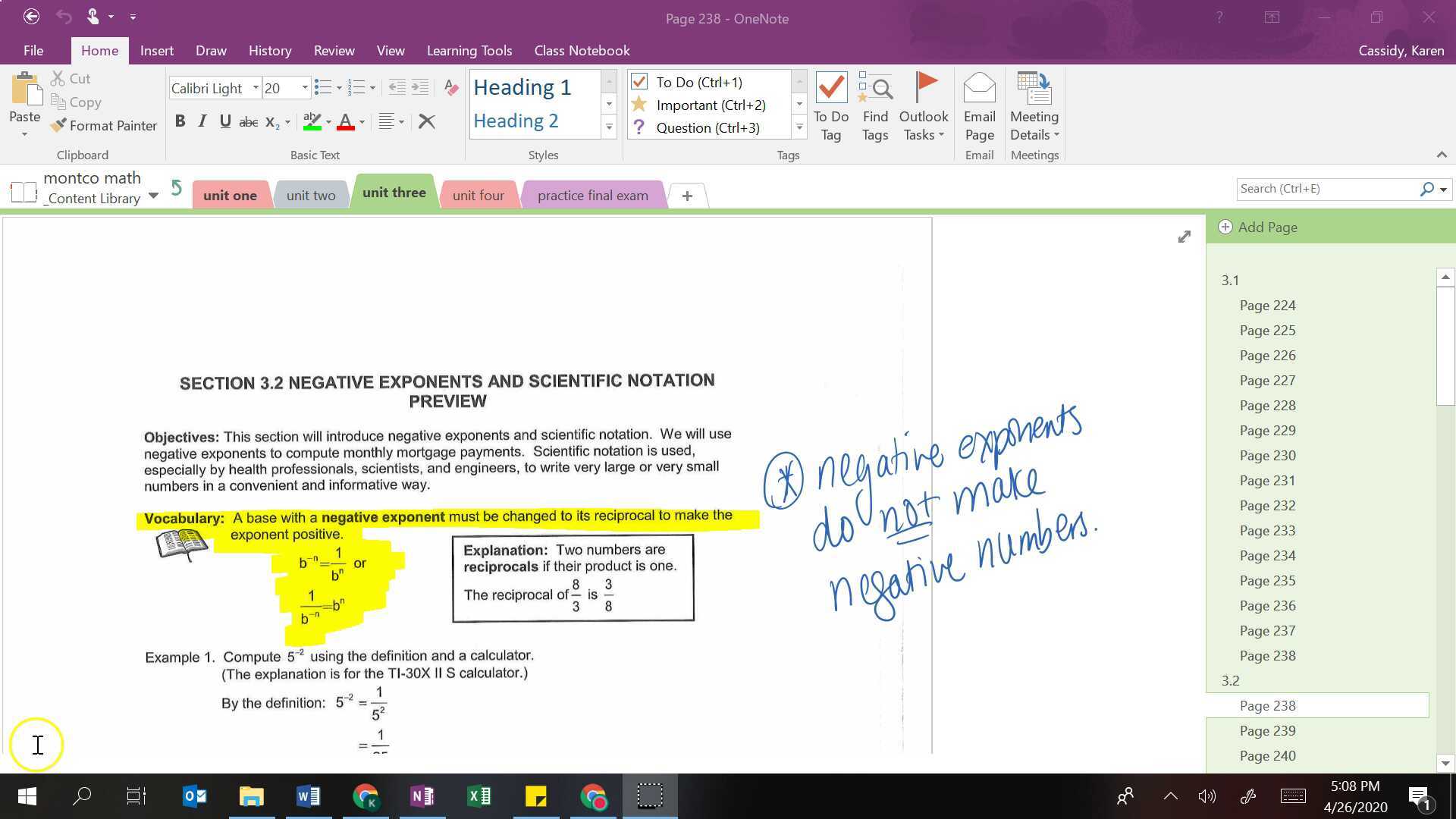Clear formatting with the Clear Formatting icon
The width and height of the screenshot is (1456, 819).
pos(427,121)
